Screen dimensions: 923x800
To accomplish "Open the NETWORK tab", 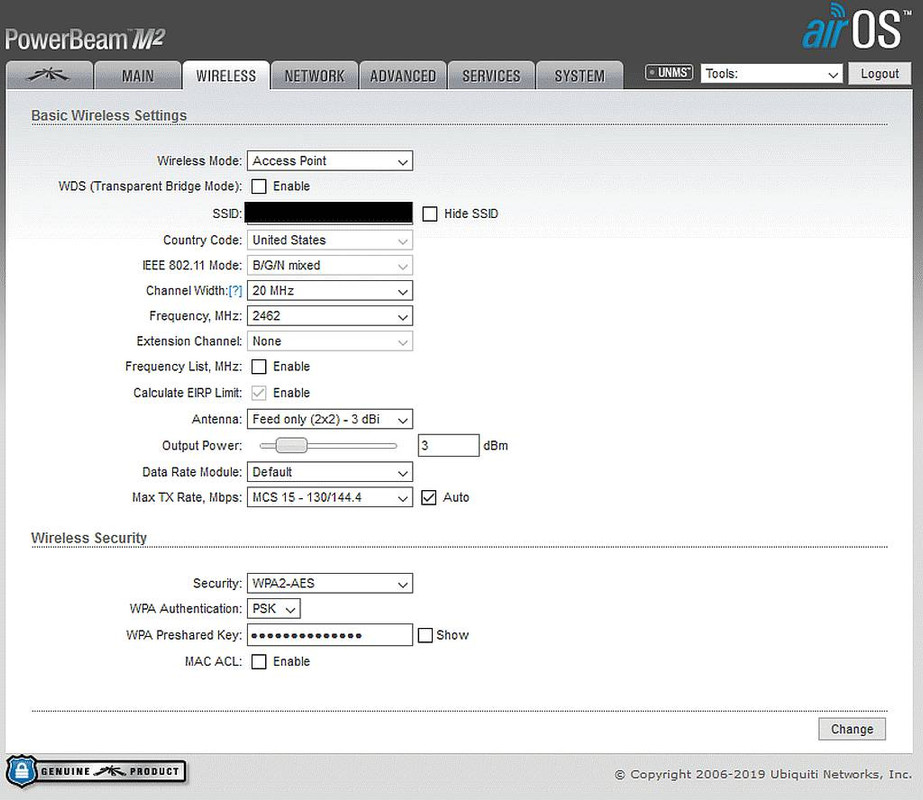I will (314, 75).
